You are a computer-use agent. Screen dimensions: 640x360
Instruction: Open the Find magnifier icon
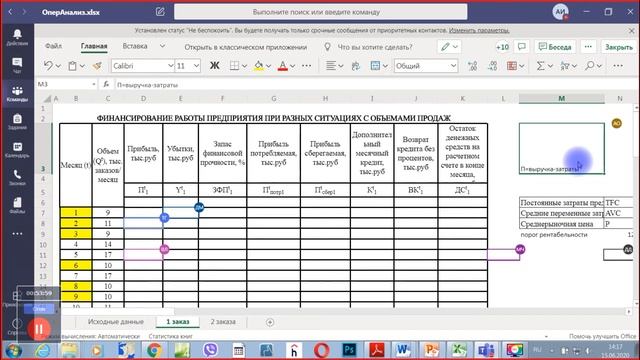pos(589,66)
